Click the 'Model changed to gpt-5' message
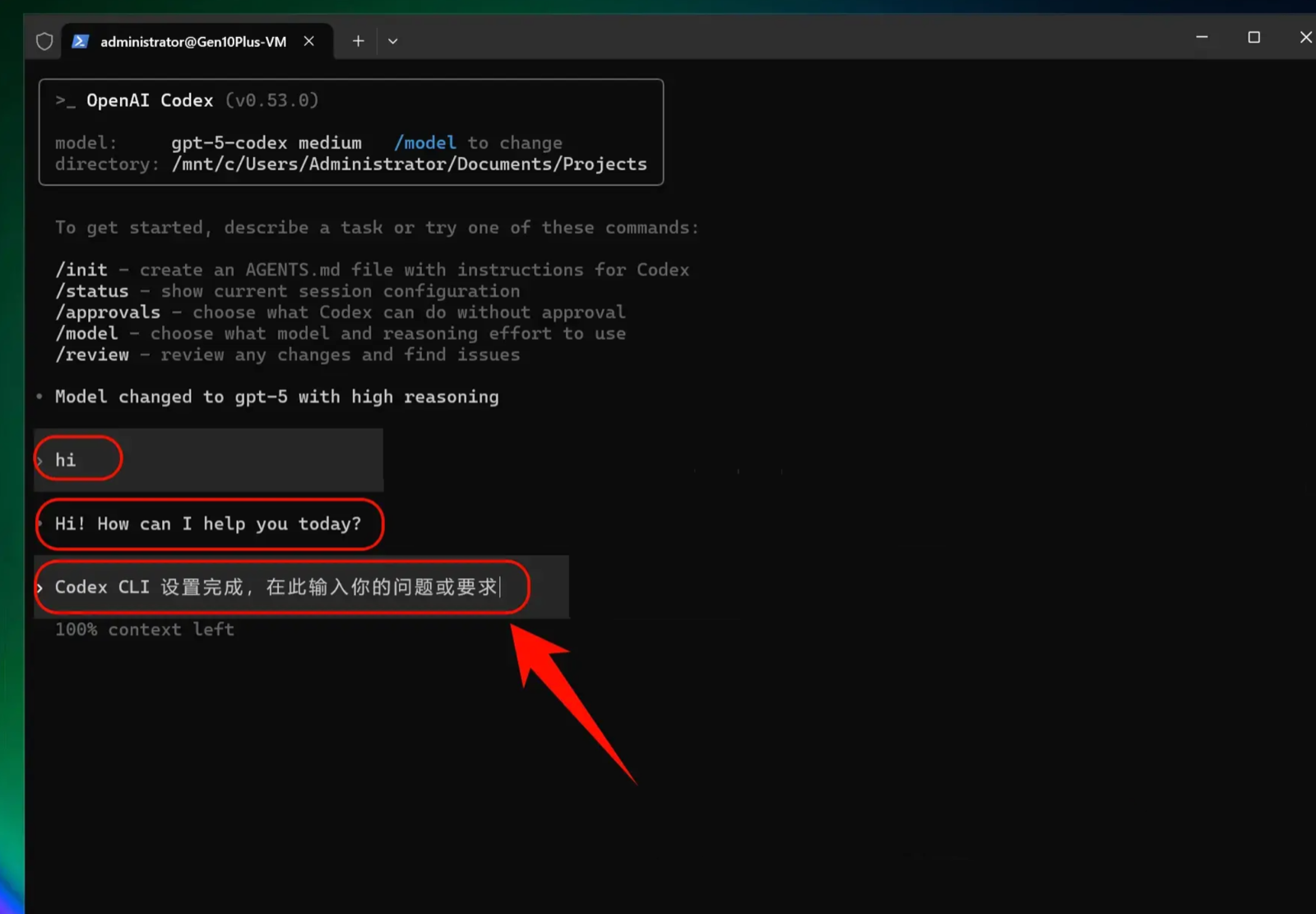The height and width of the screenshot is (914, 1316). click(x=276, y=397)
